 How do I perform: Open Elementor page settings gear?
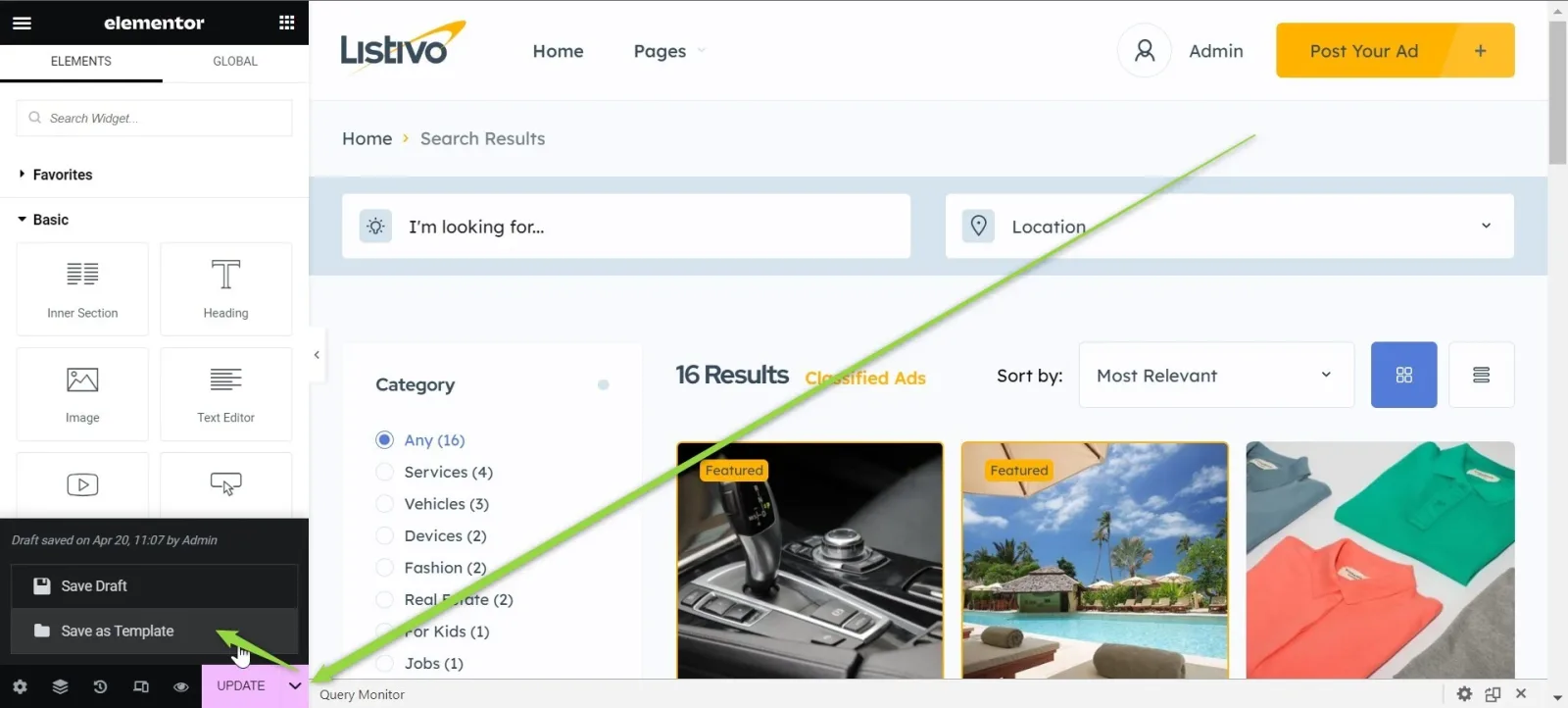(x=20, y=686)
